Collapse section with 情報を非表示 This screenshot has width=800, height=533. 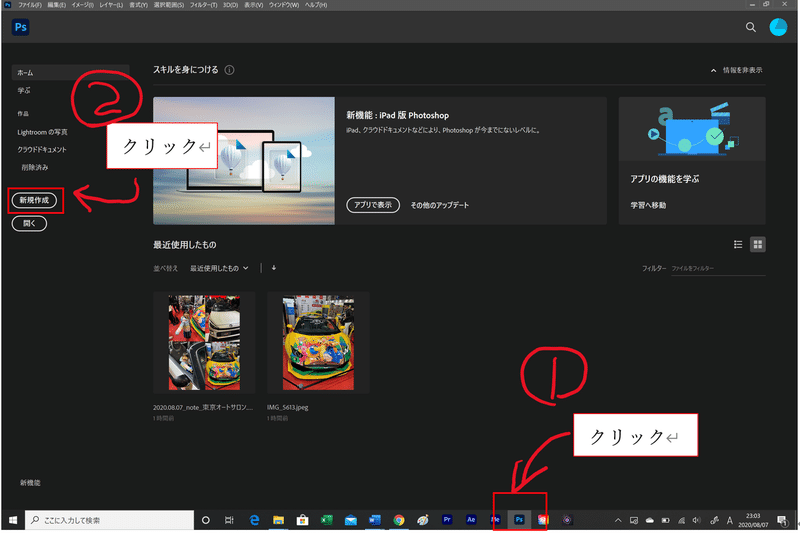coord(737,70)
